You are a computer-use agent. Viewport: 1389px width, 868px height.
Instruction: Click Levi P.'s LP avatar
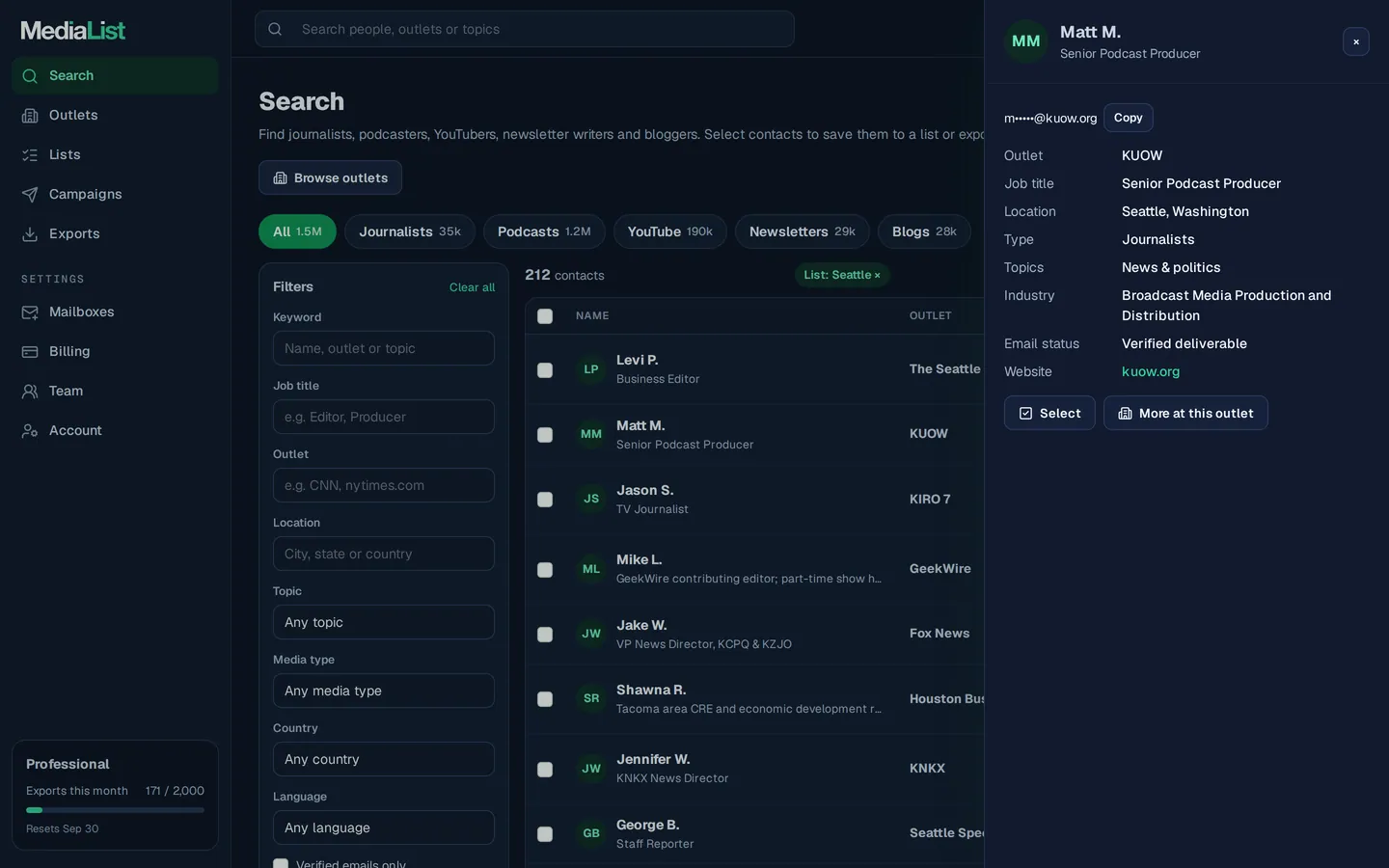tap(591, 369)
